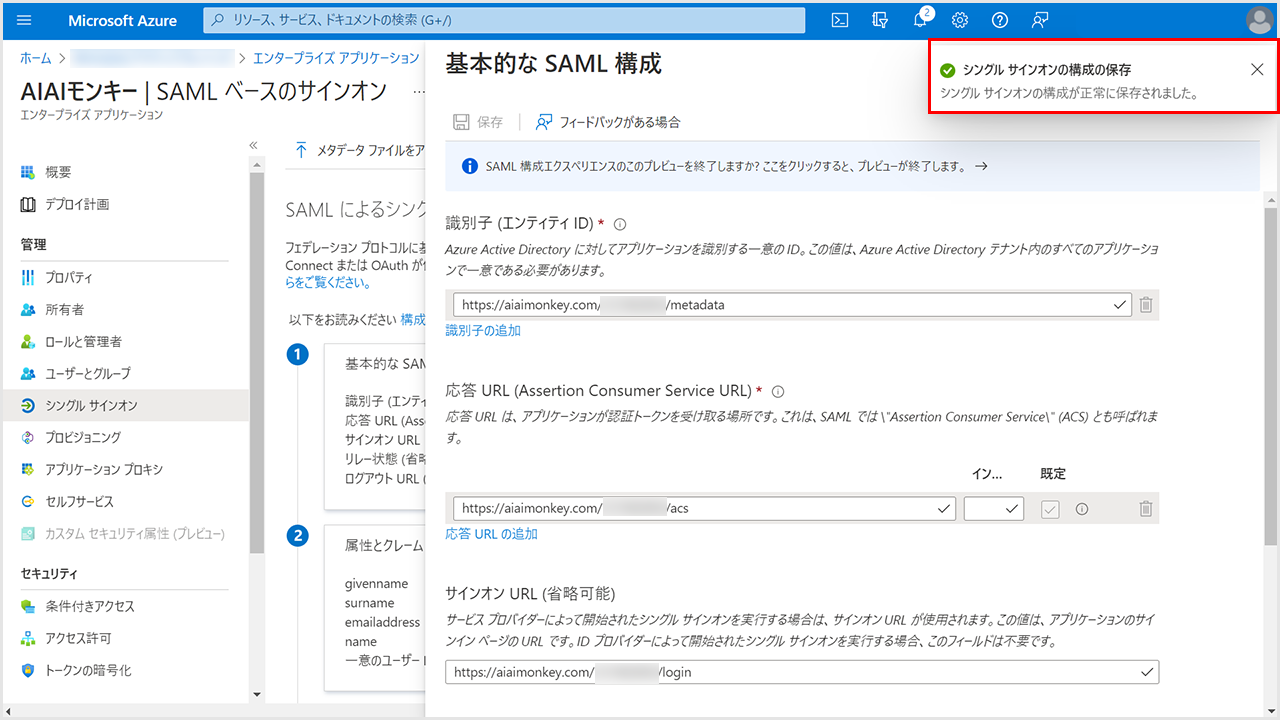Delete the entity ID with trash icon
The width and height of the screenshot is (1280, 720).
tap(1146, 305)
